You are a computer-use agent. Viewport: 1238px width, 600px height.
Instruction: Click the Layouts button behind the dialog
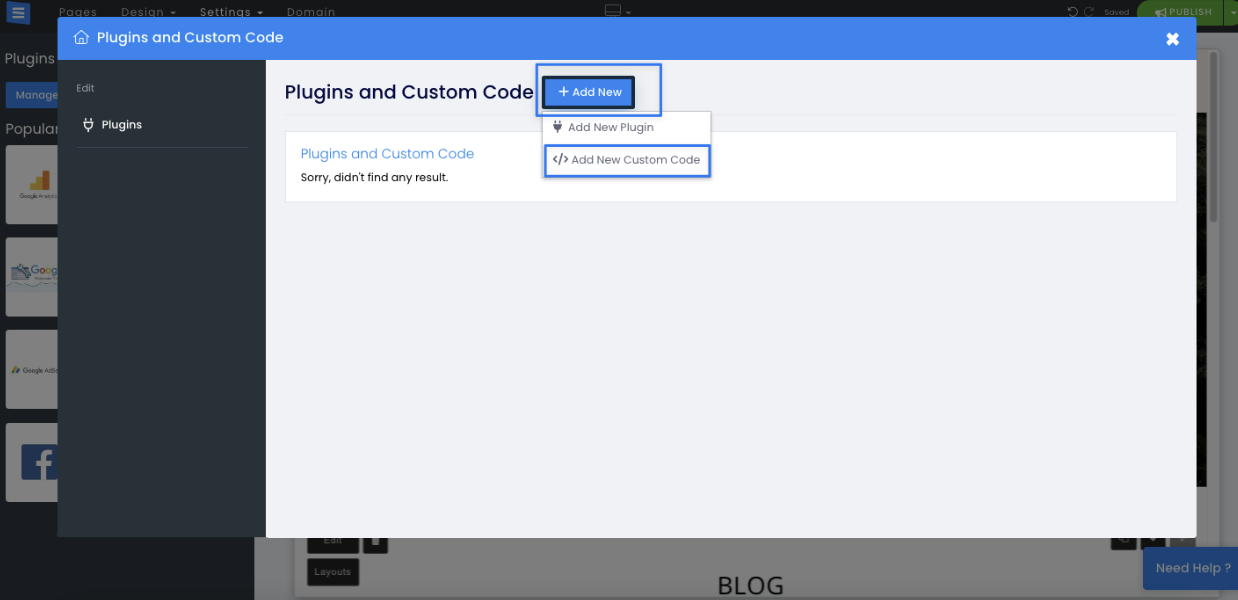click(x=333, y=572)
